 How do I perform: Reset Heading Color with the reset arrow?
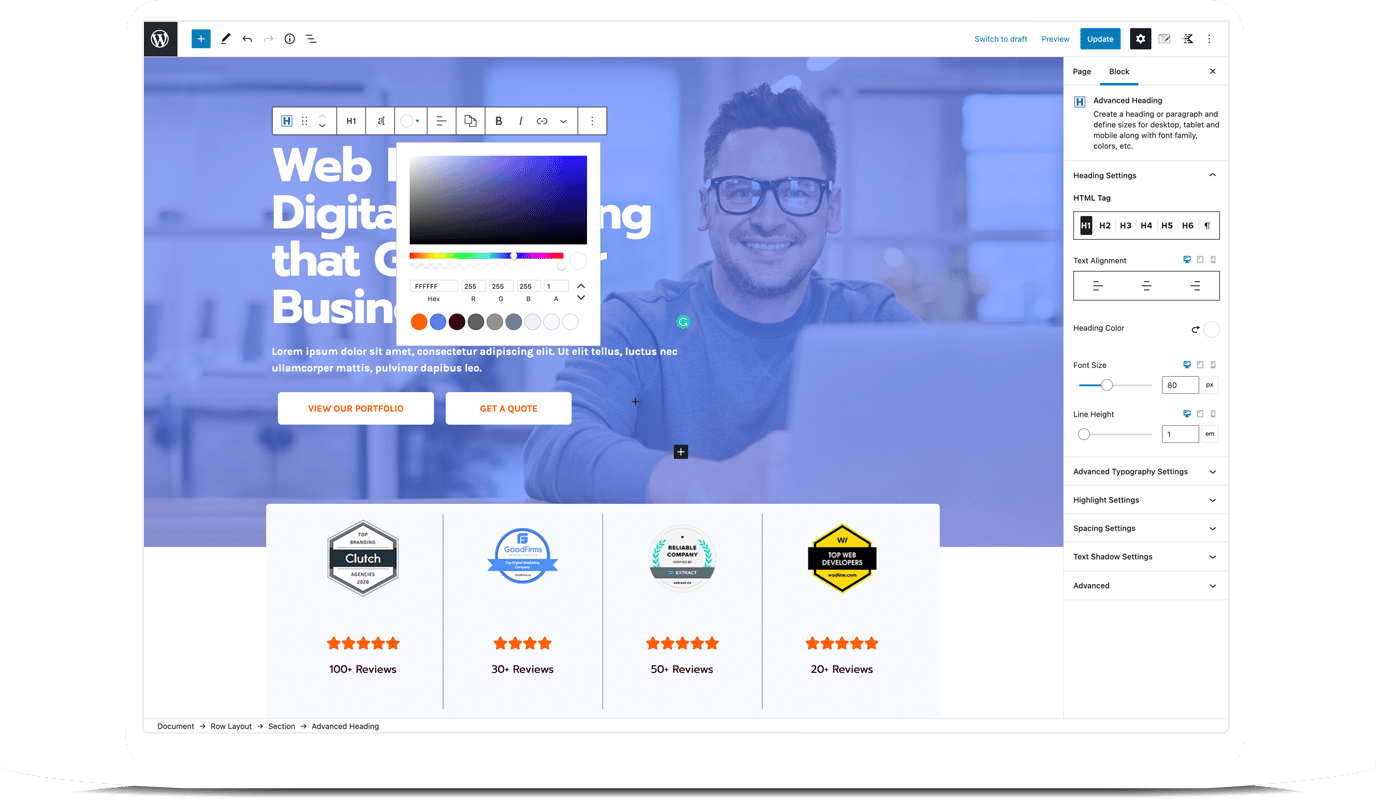pyautogui.click(x=1195, y=329)
